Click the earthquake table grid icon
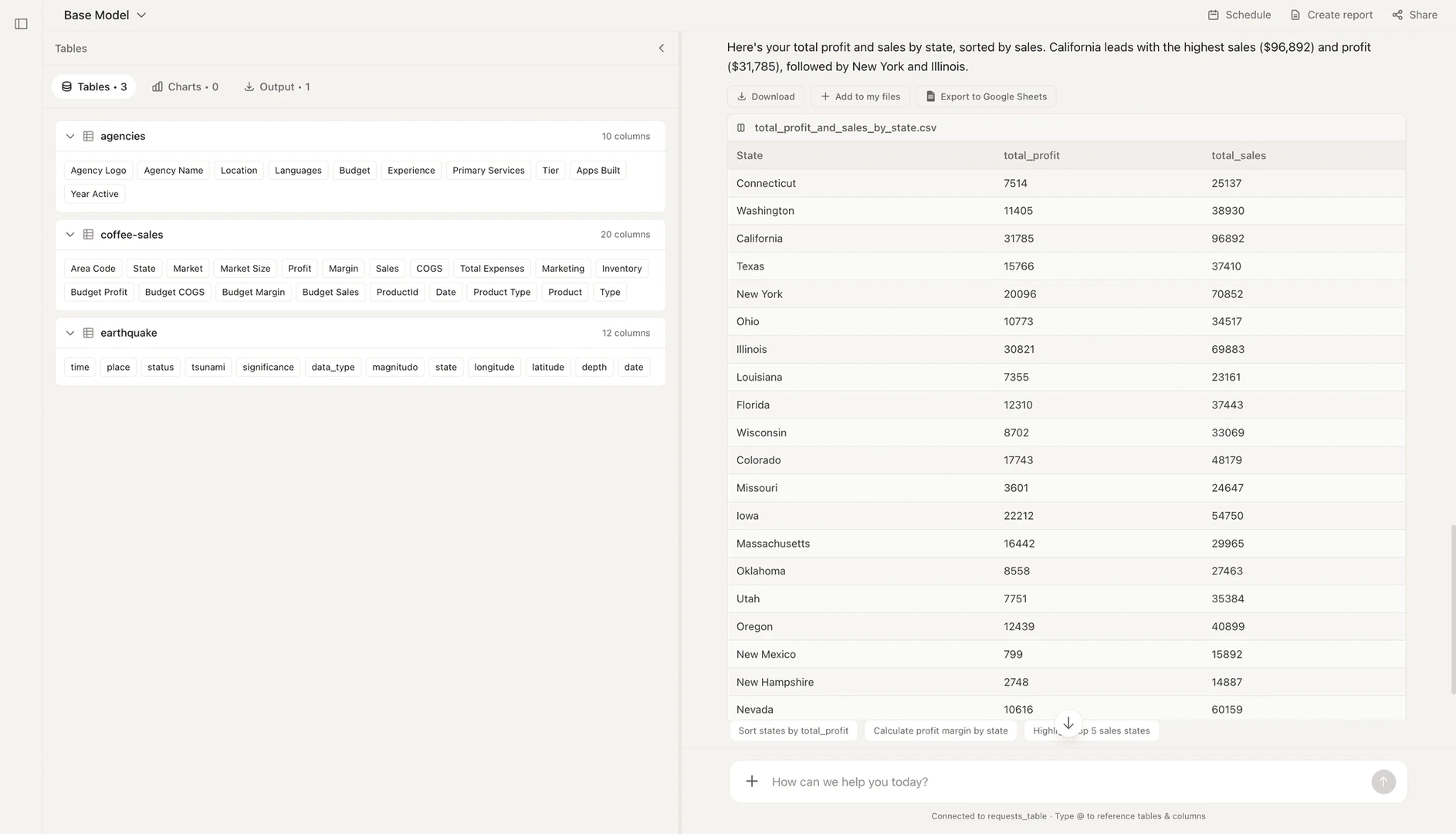1456x834 pixels. (x=89, y=334)
